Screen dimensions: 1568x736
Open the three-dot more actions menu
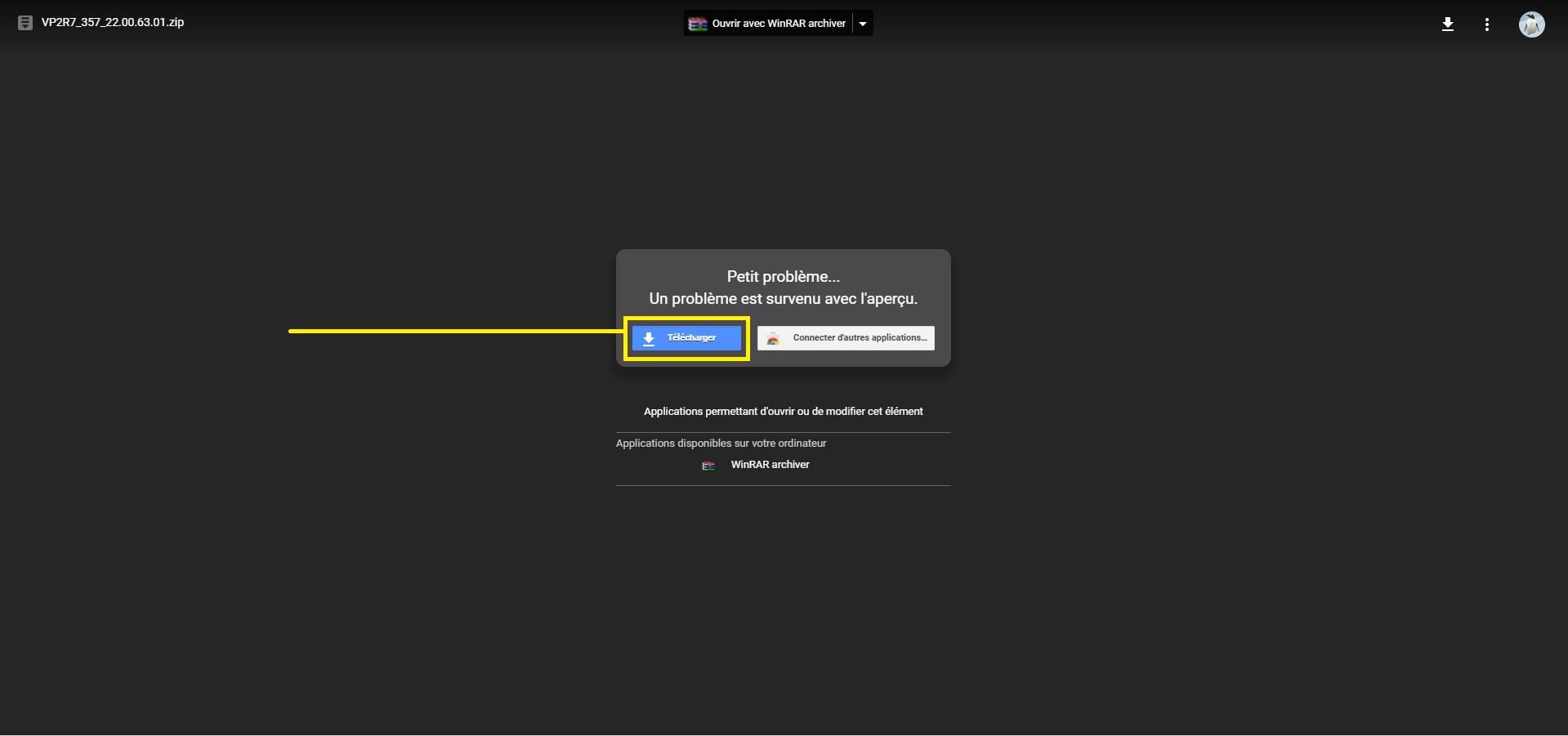tap(1486, 25)
